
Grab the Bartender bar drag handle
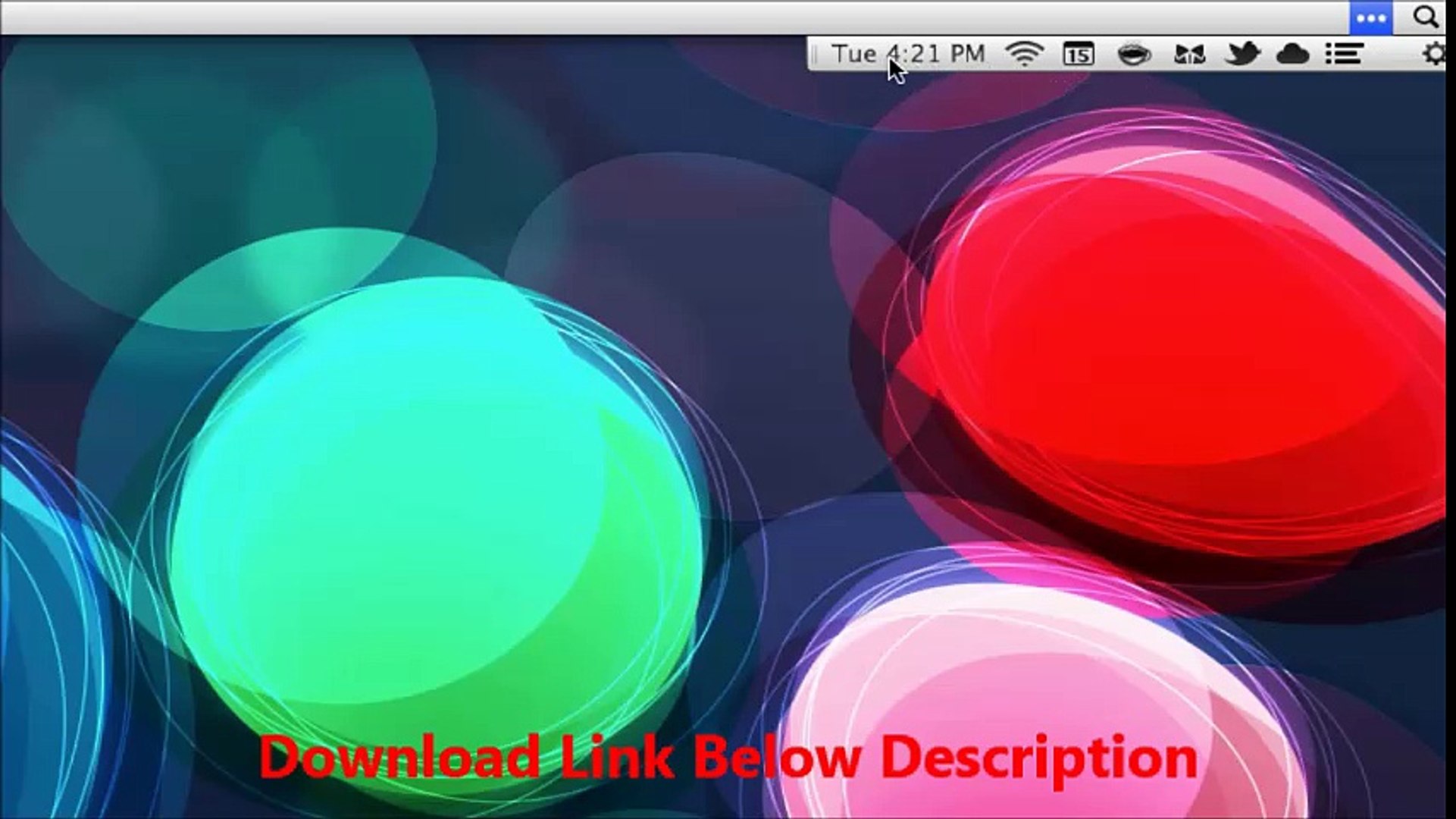(x=814, y=54)
